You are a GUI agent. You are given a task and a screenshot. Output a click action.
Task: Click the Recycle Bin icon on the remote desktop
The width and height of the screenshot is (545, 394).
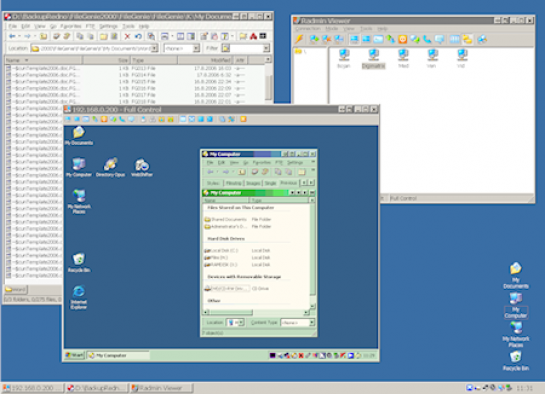point(79,262)
